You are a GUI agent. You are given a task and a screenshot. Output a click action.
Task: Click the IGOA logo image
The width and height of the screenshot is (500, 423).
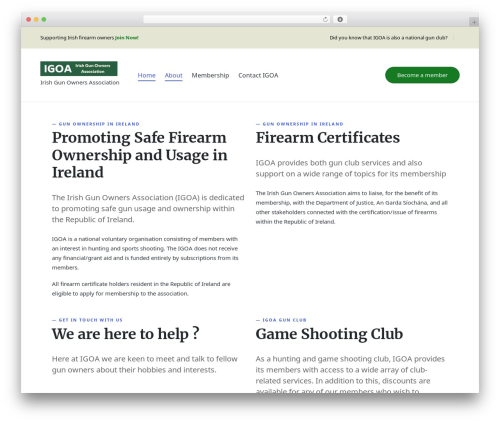click(x=79, y=69)
